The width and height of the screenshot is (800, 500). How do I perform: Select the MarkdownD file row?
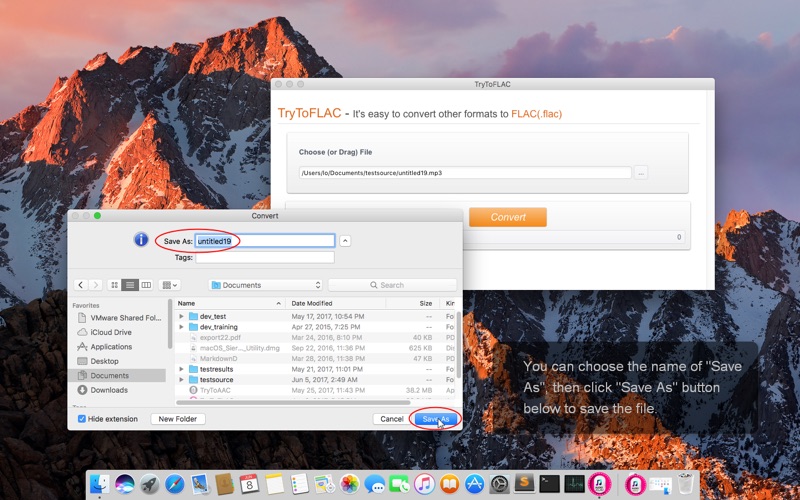pyautogui.click(x=315, y=358)
